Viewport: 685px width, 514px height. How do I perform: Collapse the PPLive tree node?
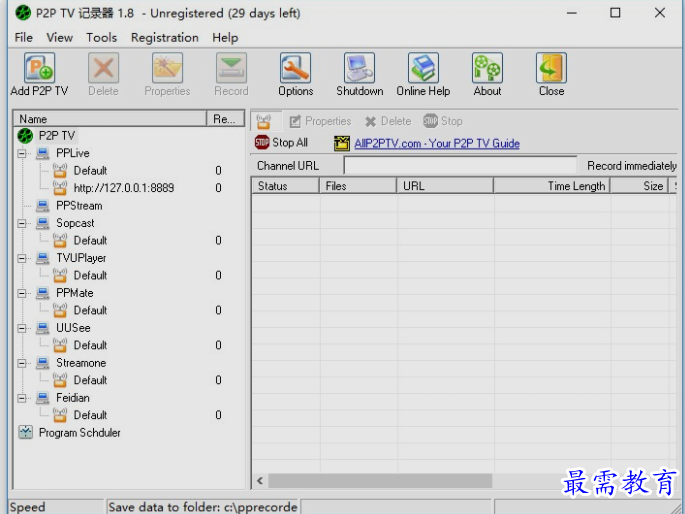tap(21, 153)
